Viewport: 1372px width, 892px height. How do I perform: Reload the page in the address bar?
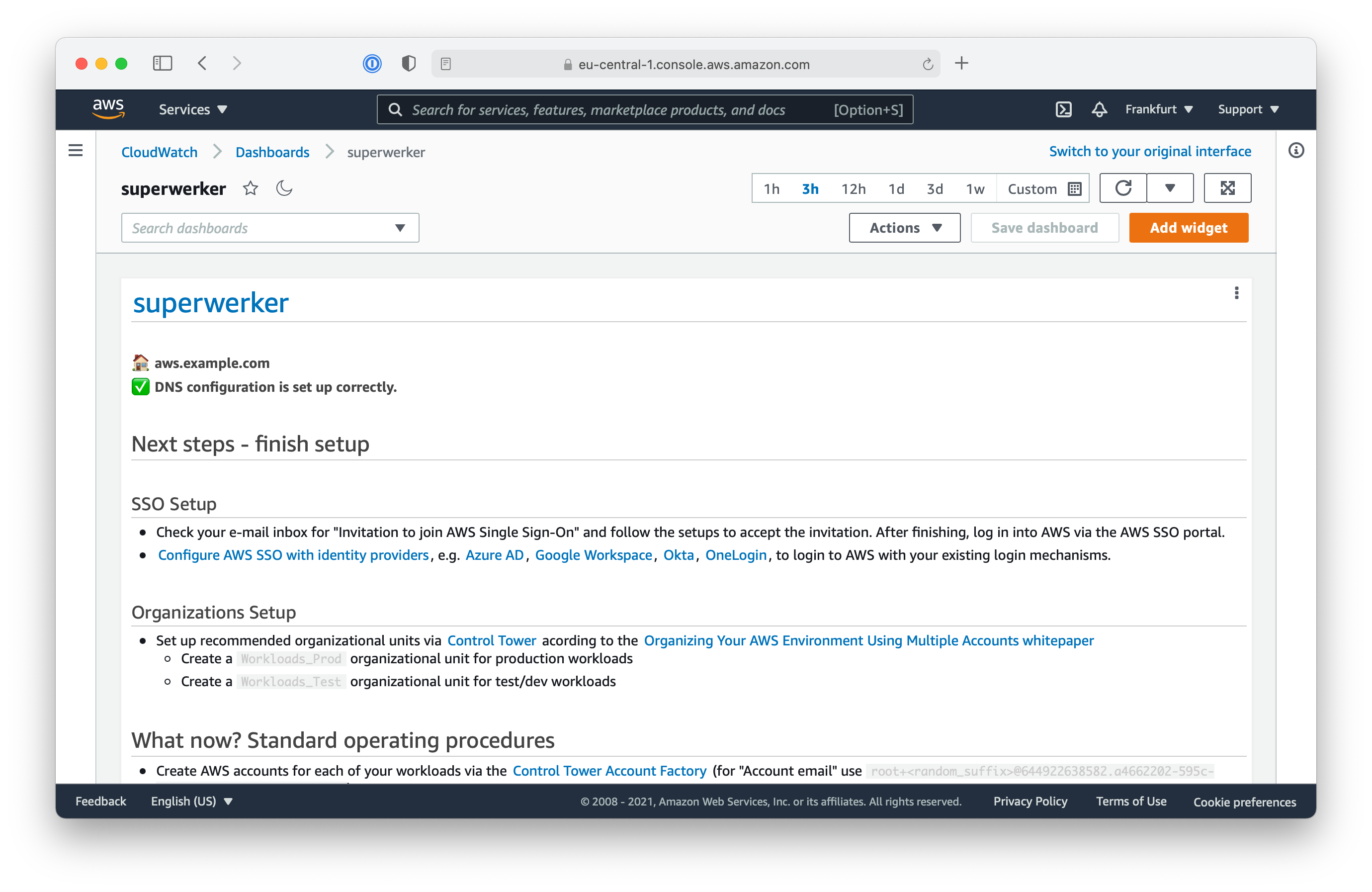tap(928, 64)
